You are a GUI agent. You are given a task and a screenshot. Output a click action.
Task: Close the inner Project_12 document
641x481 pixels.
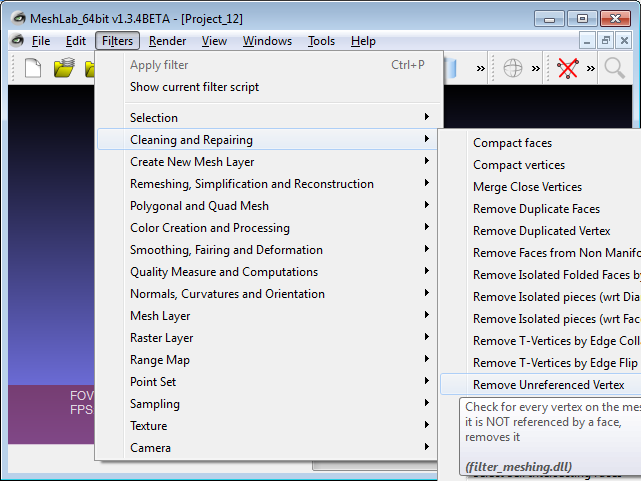[x=624, y=41]
